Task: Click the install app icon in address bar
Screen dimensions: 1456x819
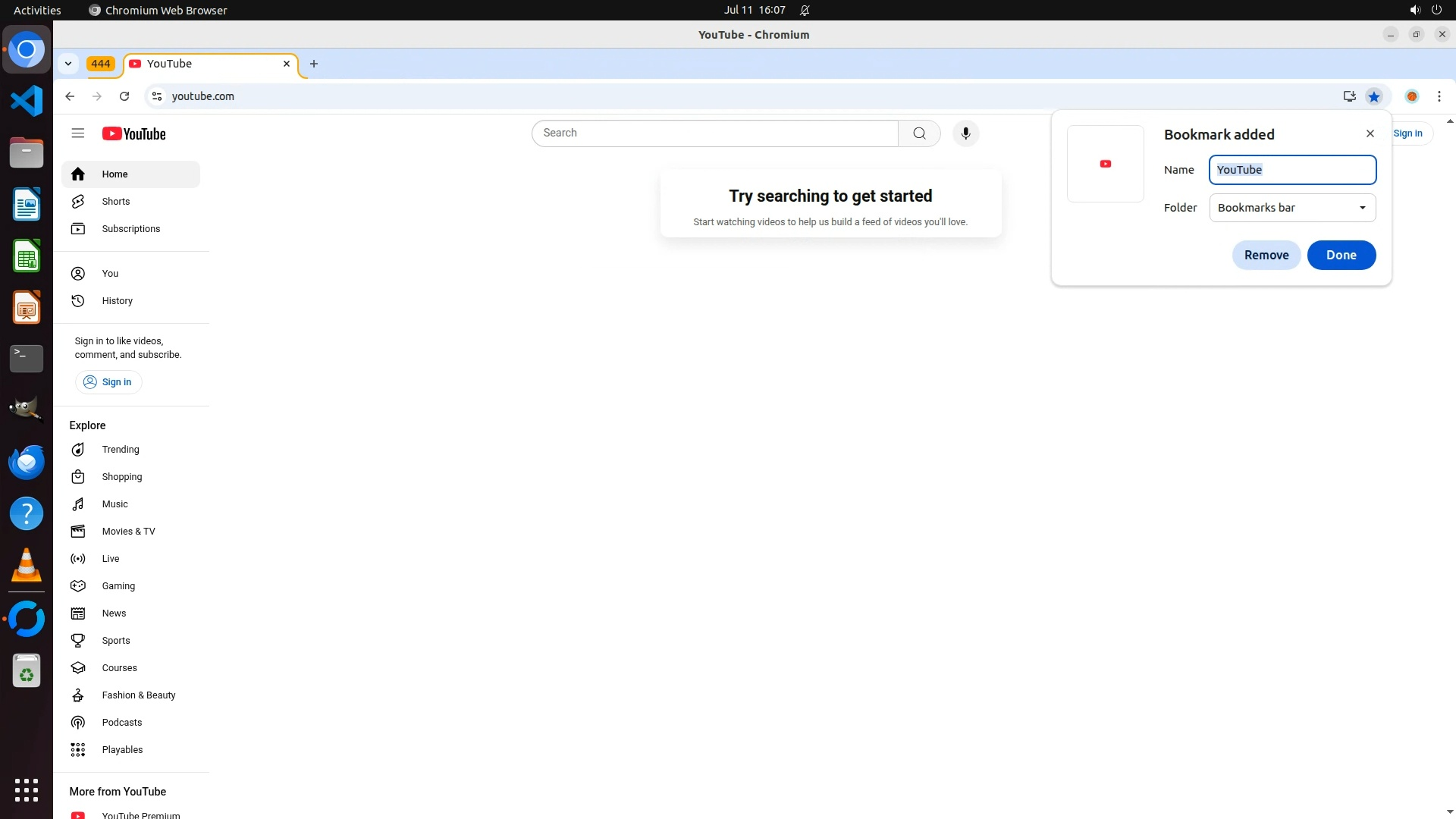Action: 1349,96
